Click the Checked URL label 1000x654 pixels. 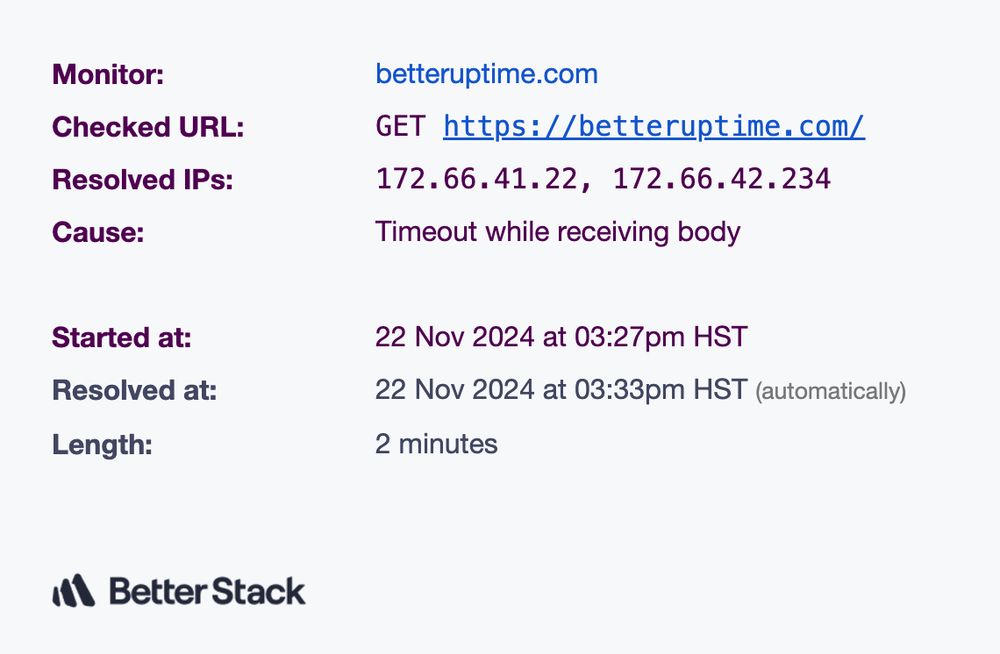coord(148,127)
